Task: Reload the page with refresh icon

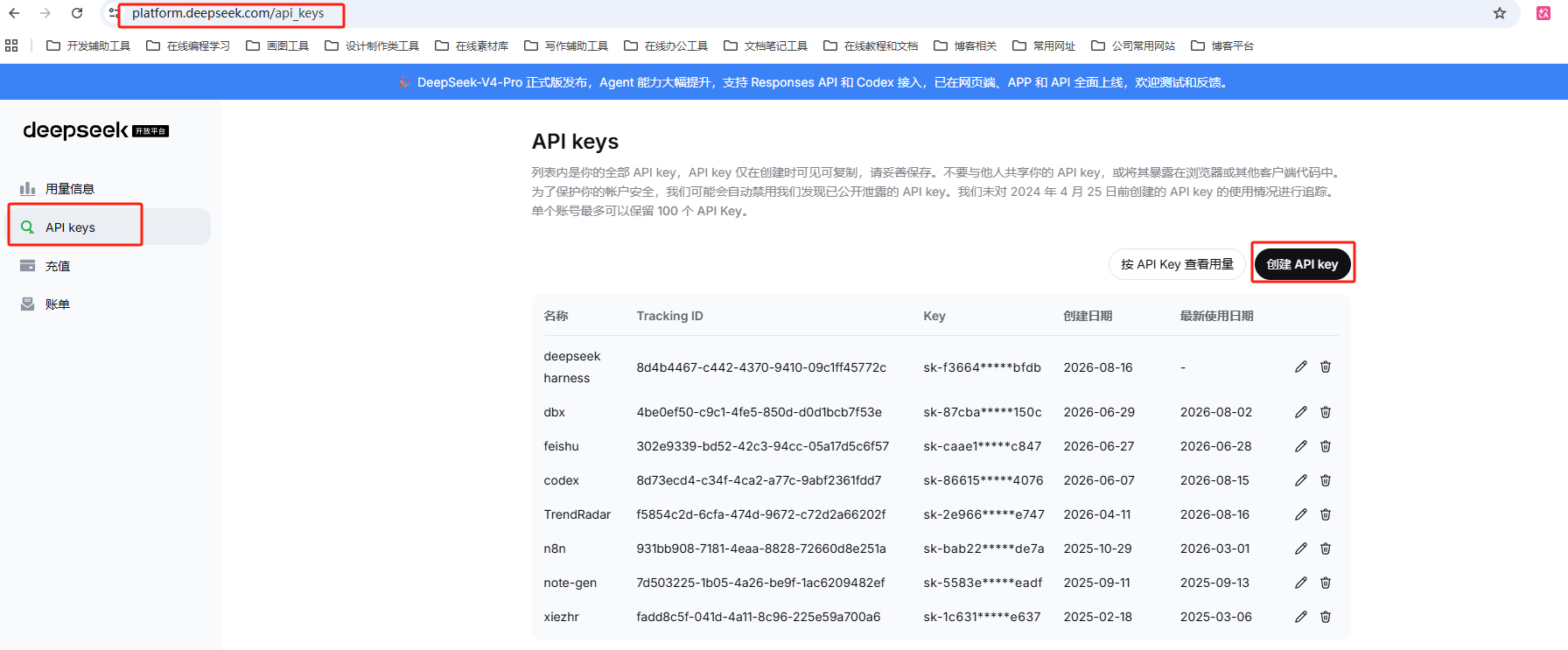Action: point(77,13)
